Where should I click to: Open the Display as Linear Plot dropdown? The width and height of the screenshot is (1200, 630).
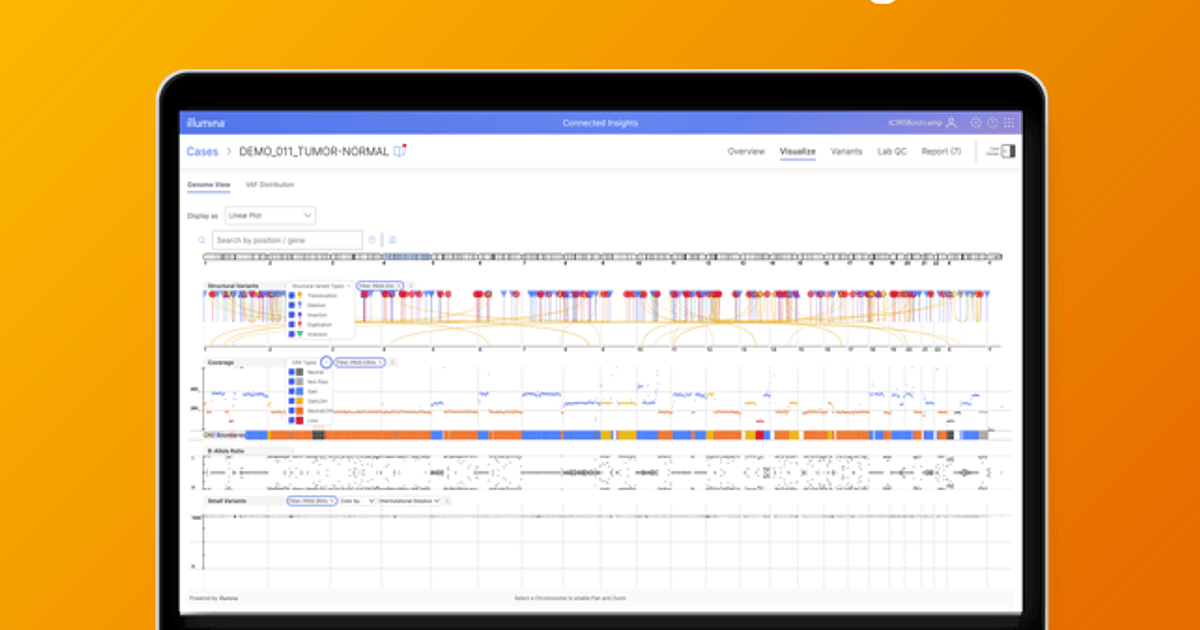pos(268,215)
